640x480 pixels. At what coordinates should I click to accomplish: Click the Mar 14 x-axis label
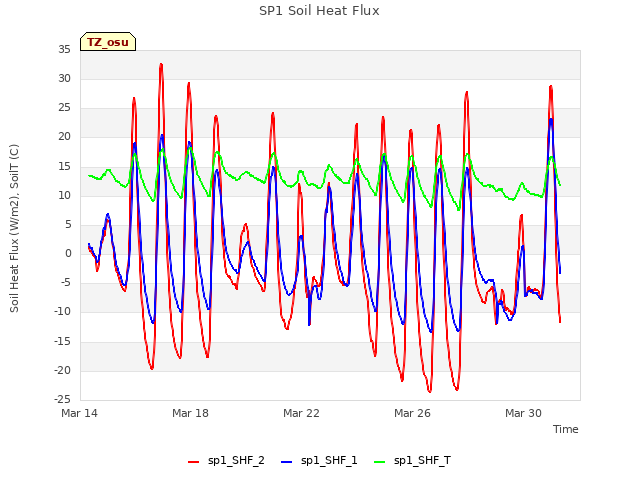pos(80,413)
